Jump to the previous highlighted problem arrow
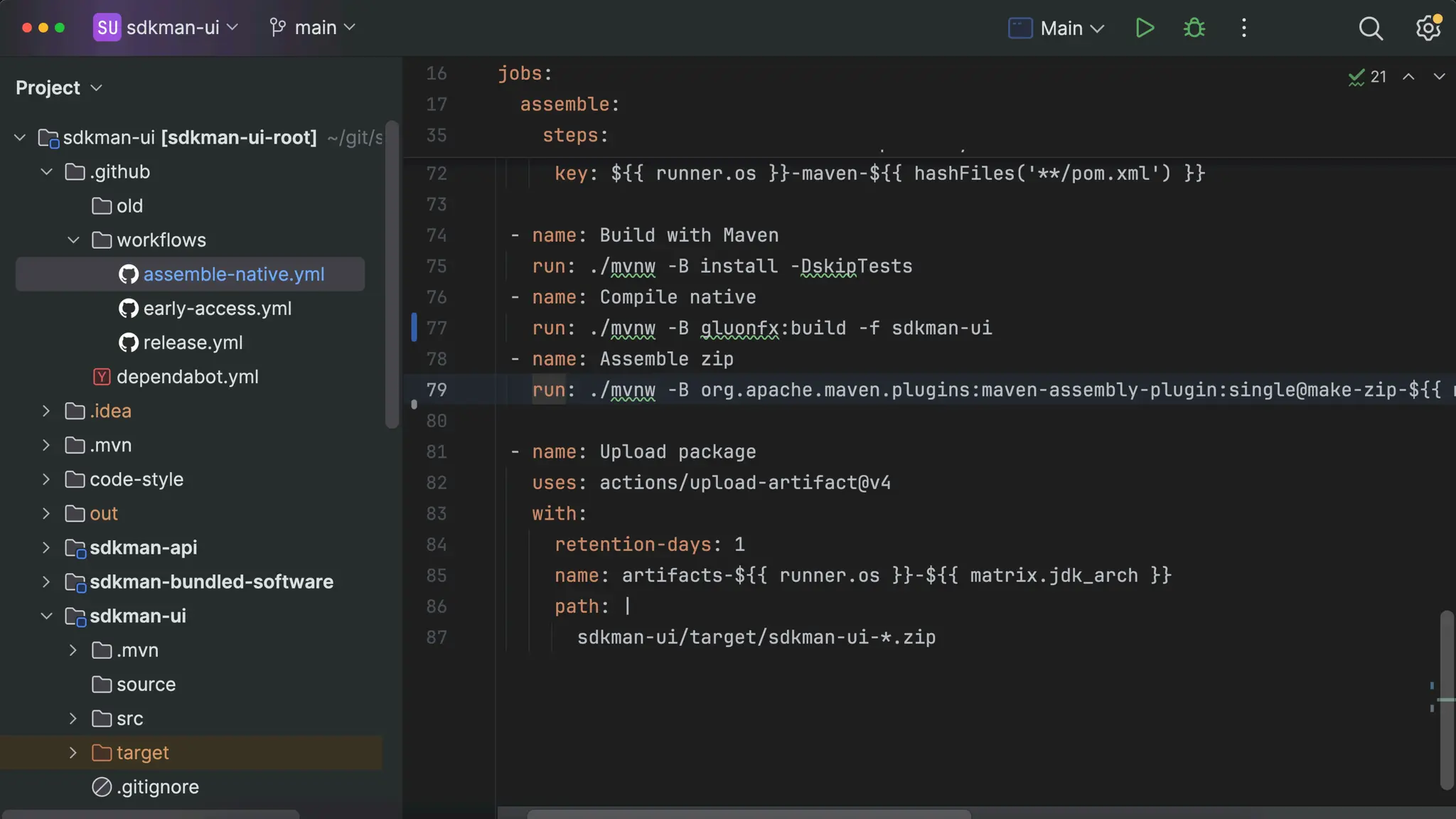The width and height of the screenshot is (1456, 819). click(x=1408, y=77)
